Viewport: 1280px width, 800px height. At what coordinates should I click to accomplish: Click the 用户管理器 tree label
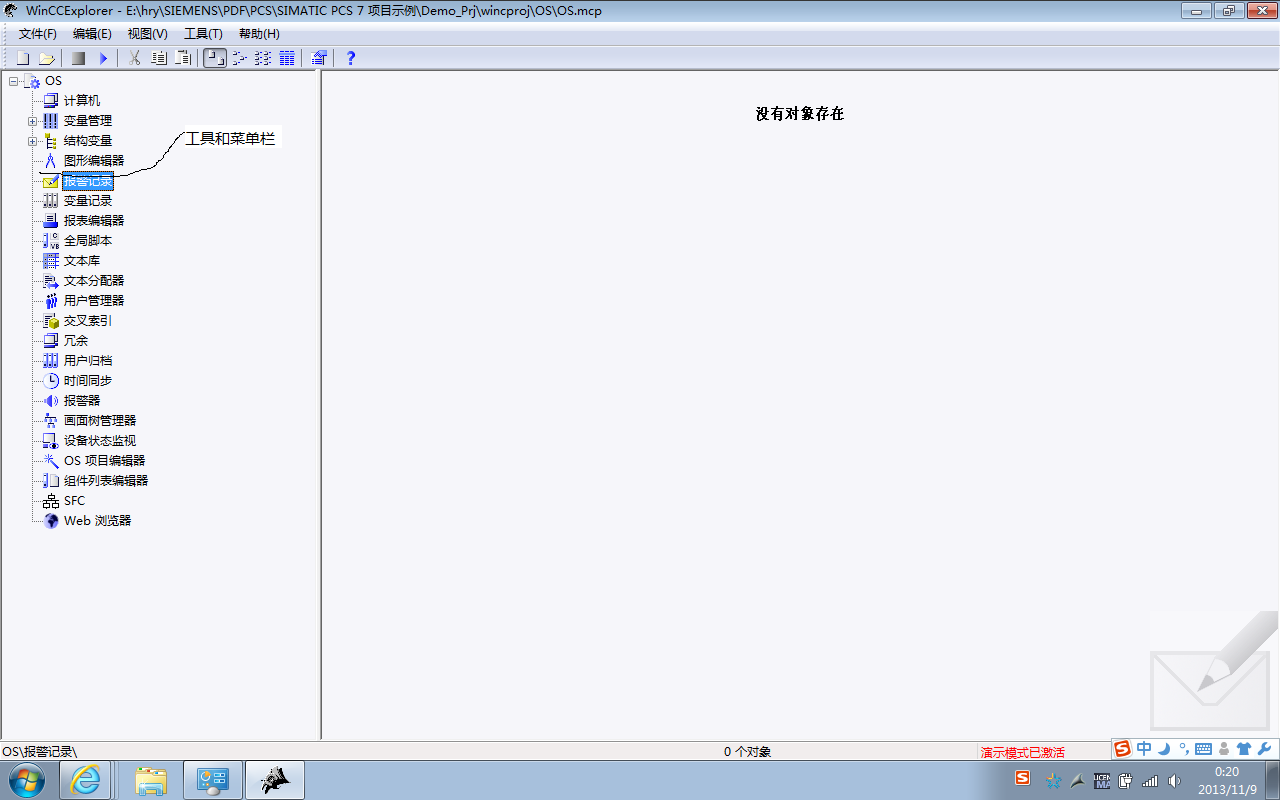pyautogui.click(x=94, y=301)
